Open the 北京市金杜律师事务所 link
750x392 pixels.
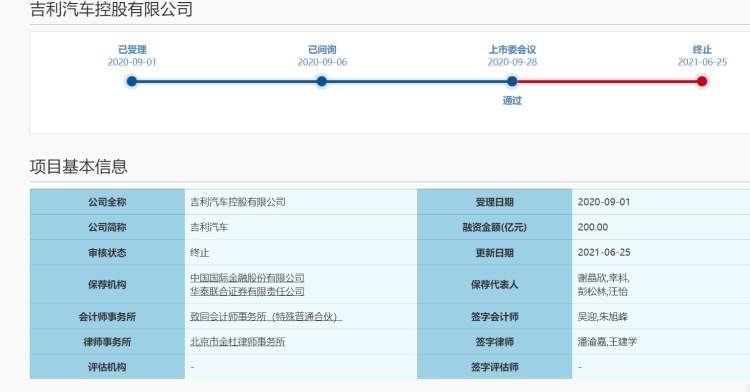click(x=238, y=342)
